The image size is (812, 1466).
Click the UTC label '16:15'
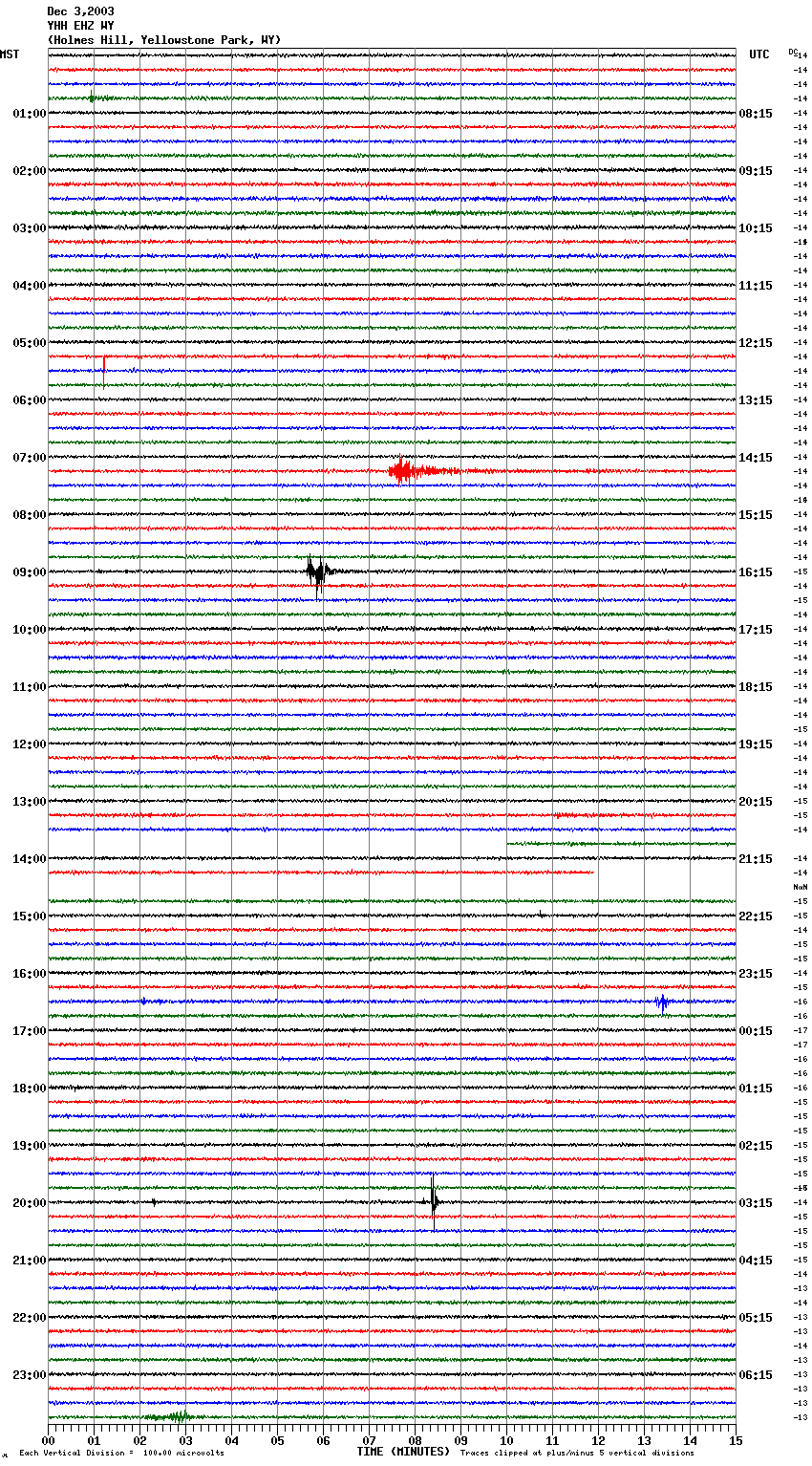click(756, 572)
